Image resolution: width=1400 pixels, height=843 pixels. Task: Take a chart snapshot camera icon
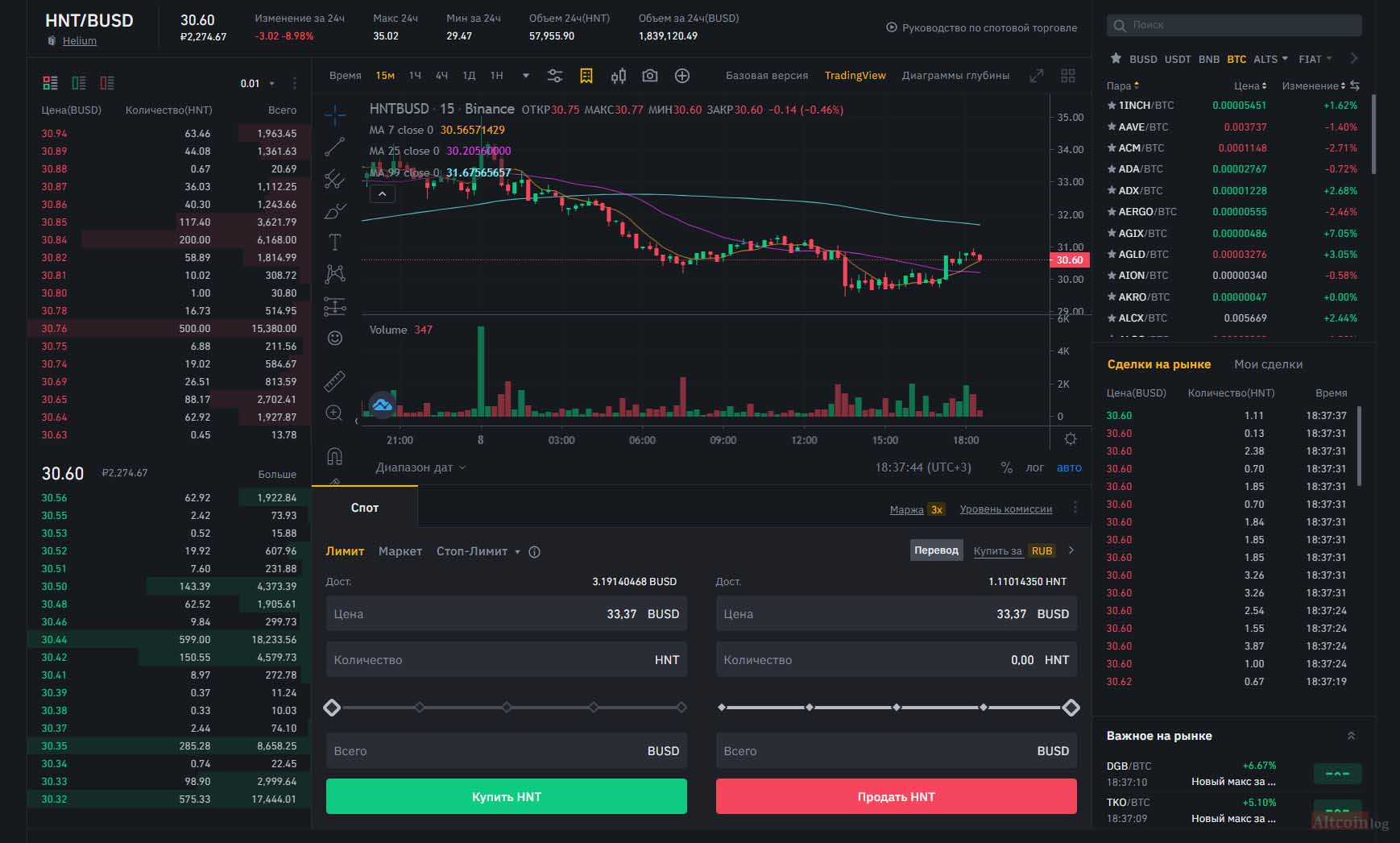[650, 76]
